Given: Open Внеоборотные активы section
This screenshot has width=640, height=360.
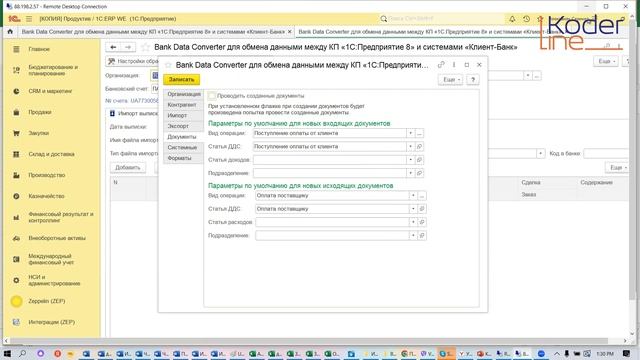Looking at the screenshot, I should [x=57, y=238].
